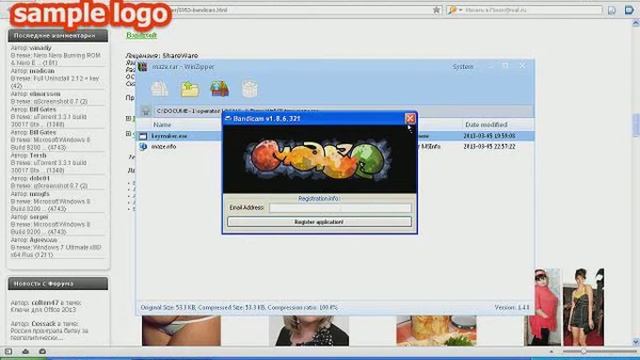The height and width of the screenshot is (360, 640).
Task: Click the maze graffiti logo in Bandicam dialog
Action: (x=319, y=160)
